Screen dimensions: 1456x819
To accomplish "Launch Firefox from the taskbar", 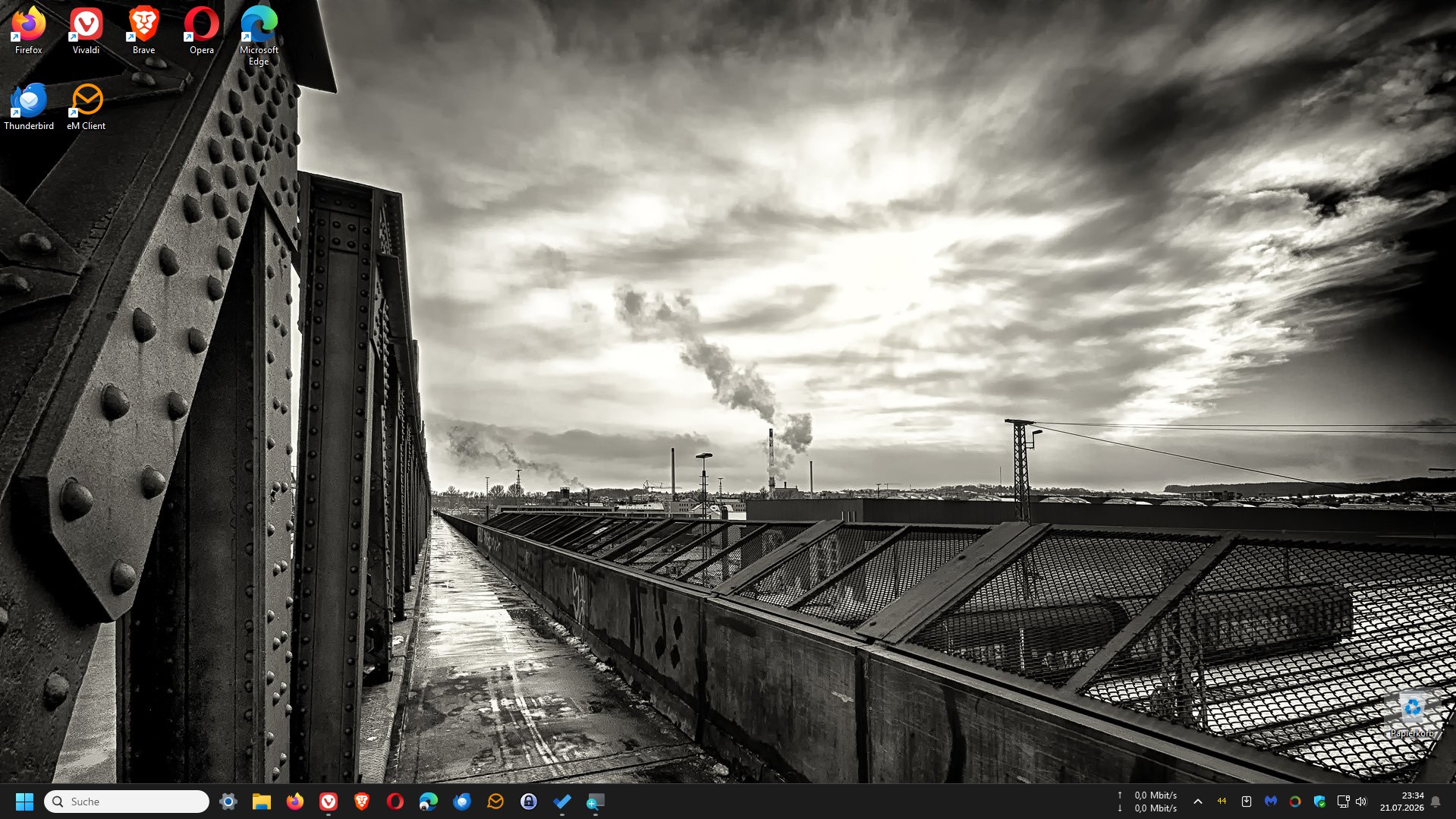I will [295, 802].
